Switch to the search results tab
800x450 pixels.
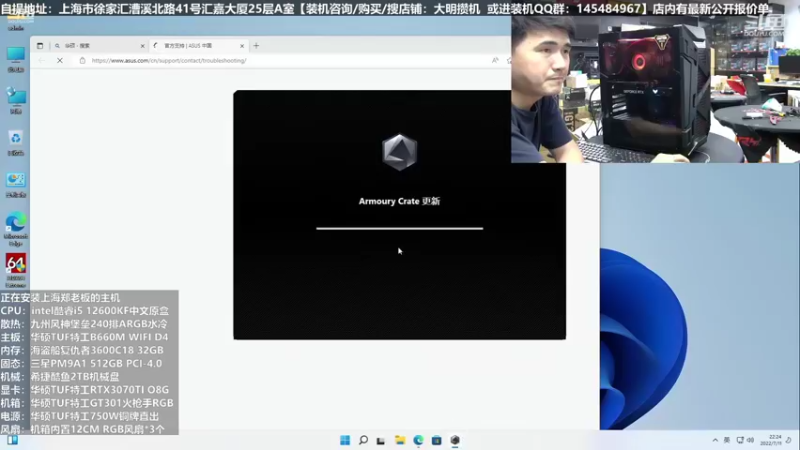coord(97,45)
